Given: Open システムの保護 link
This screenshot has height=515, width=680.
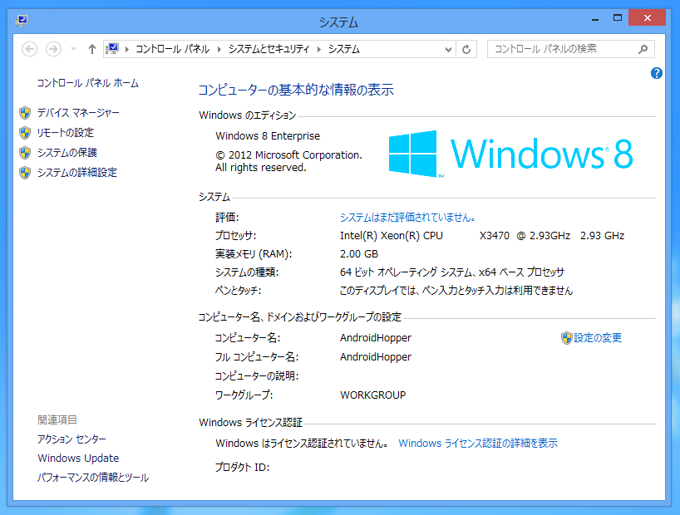Looking at the screenshot, I should 67,153.
